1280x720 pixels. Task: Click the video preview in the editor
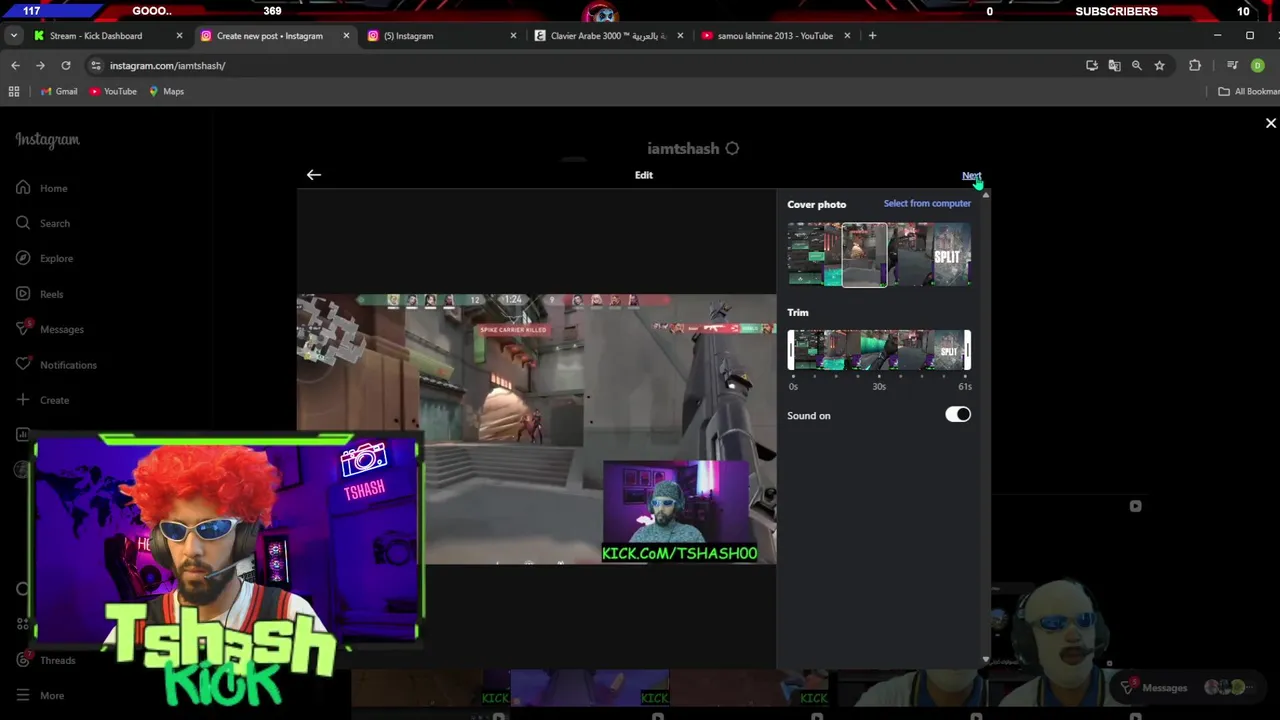536,429
